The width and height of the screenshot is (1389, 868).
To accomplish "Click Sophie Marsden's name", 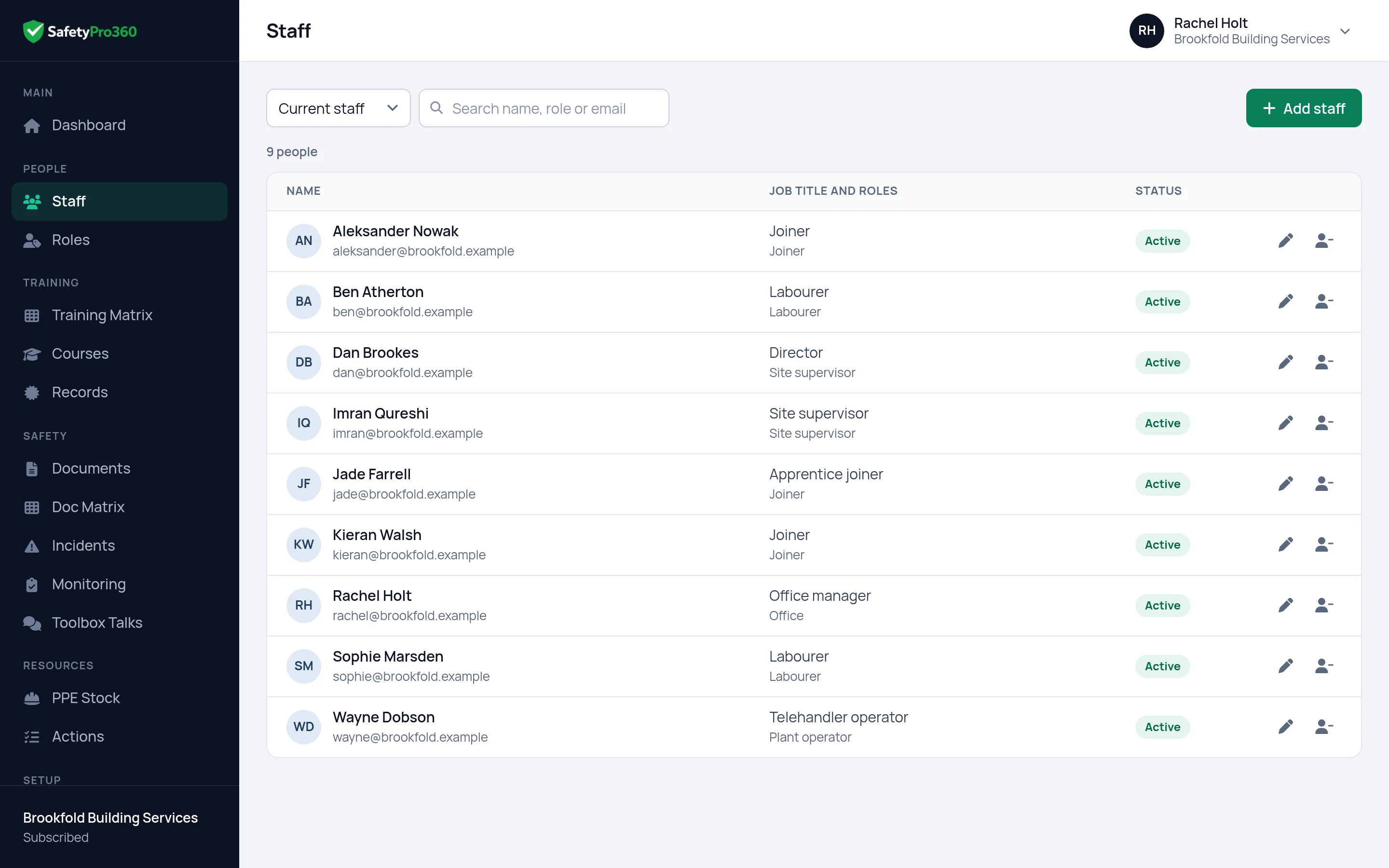I will tap(388, 656).
